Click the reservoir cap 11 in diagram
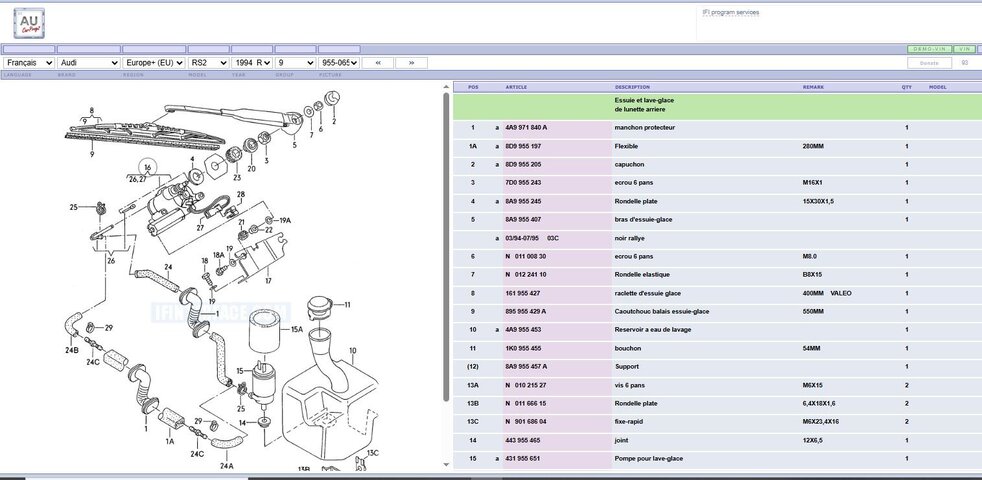 point(320,305)
